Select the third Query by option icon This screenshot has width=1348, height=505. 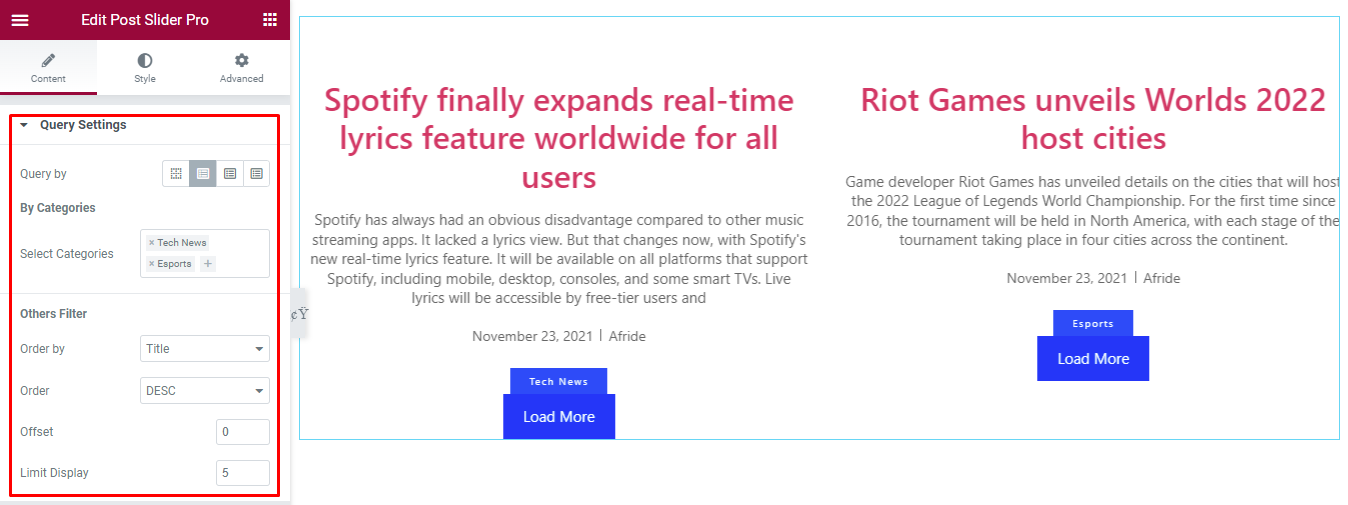click(230, 174)
